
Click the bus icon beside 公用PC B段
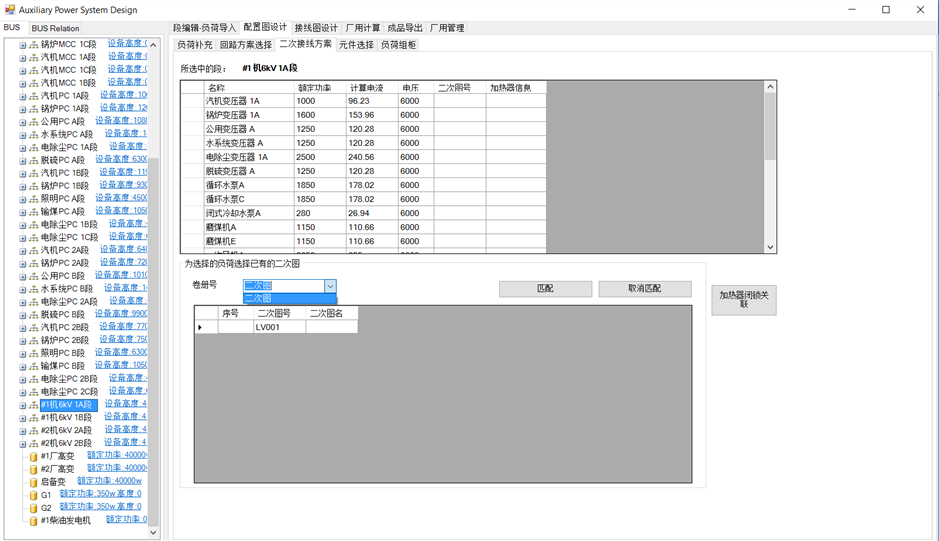[34, 276]
